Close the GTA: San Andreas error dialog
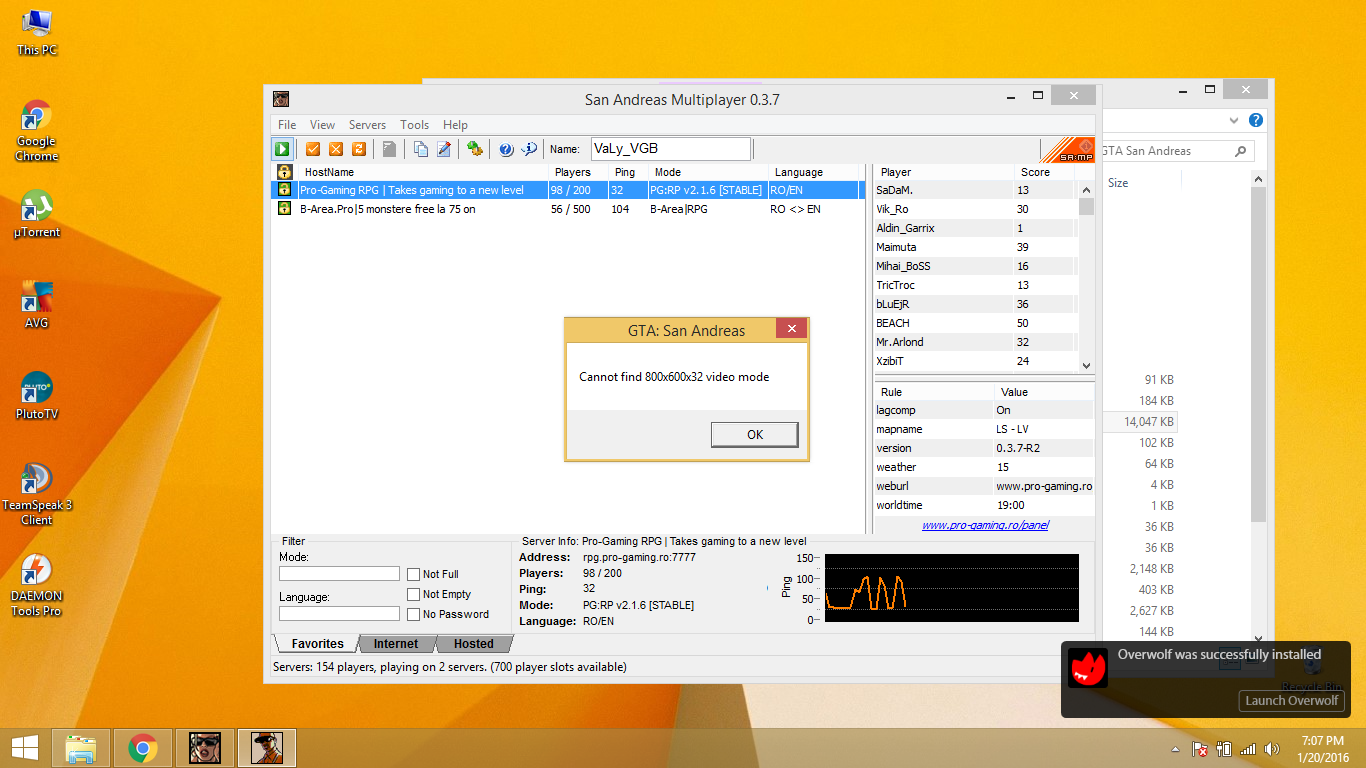 (792, 329)
